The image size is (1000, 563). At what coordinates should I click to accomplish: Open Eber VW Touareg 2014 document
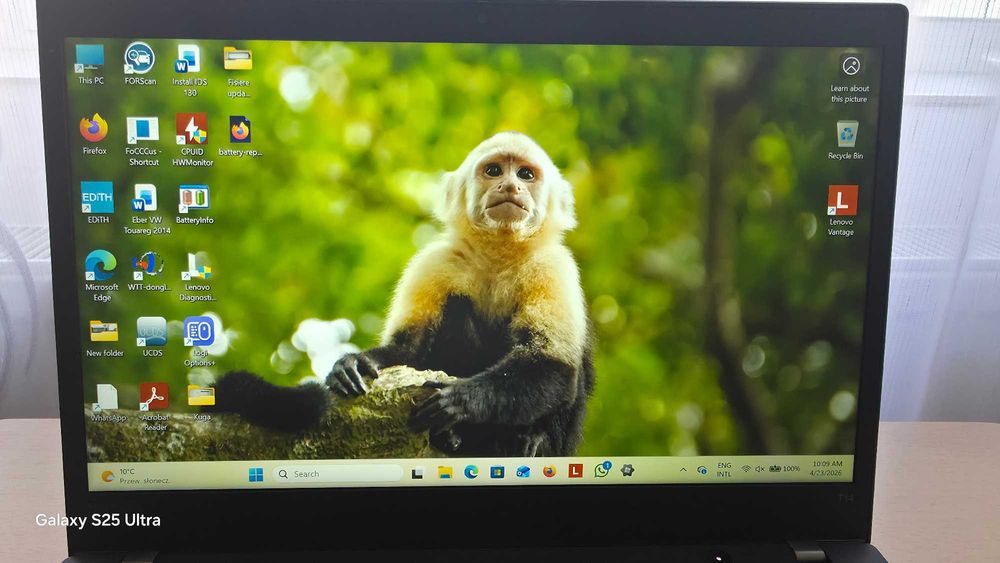click(147, 210)
